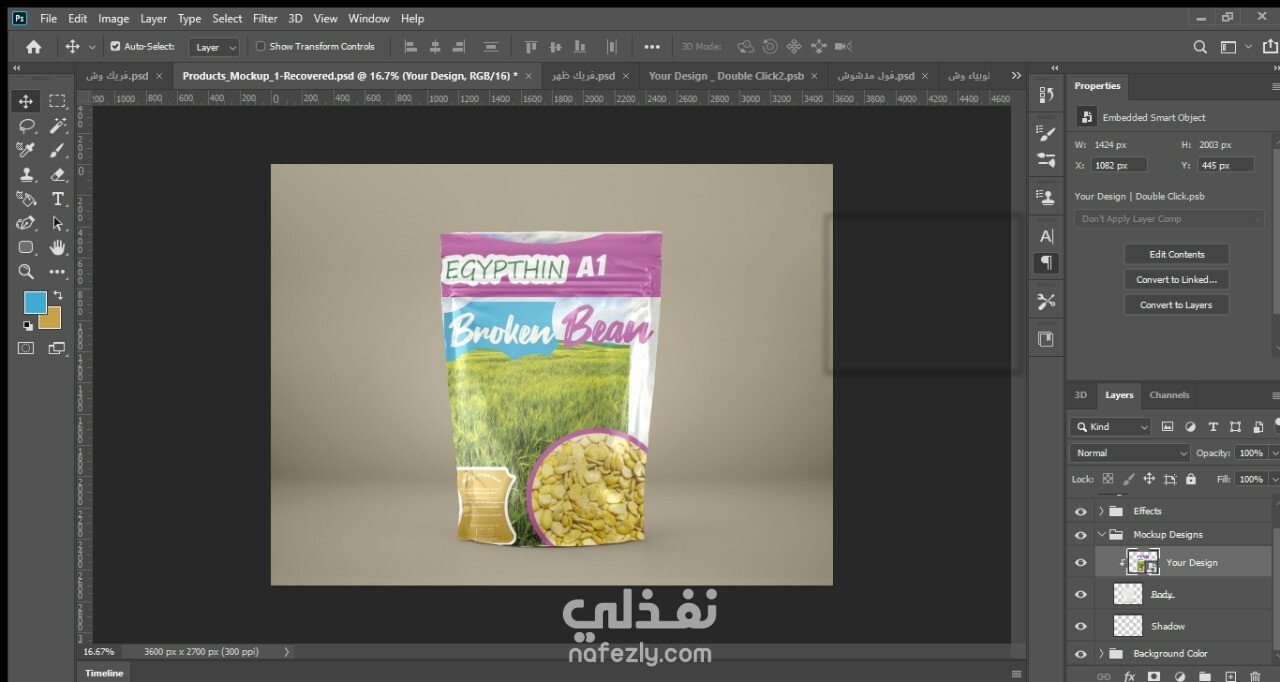Collapse the Mockup Designs group

click(1102, 535)
